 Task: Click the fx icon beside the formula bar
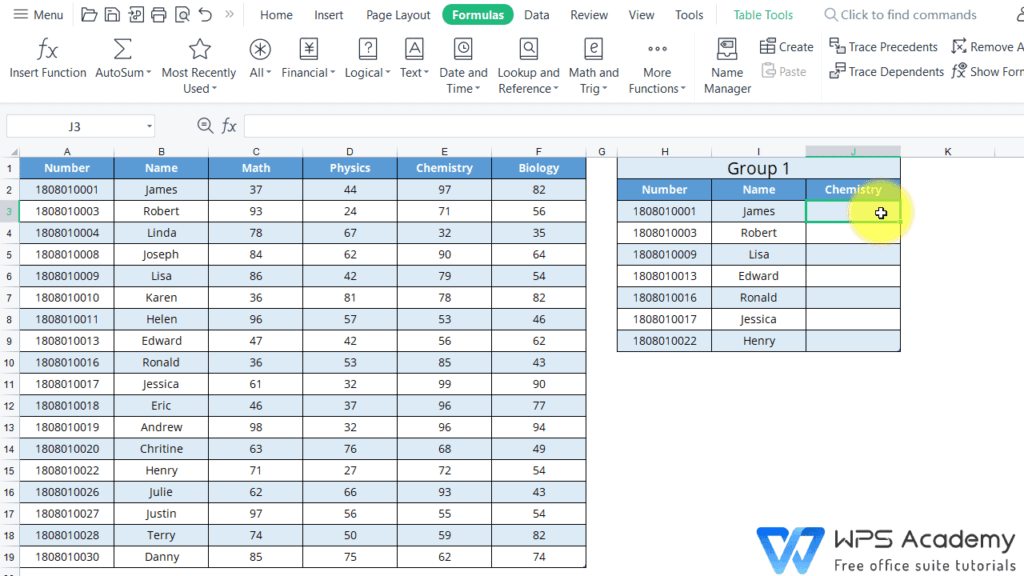click(229, 126)
